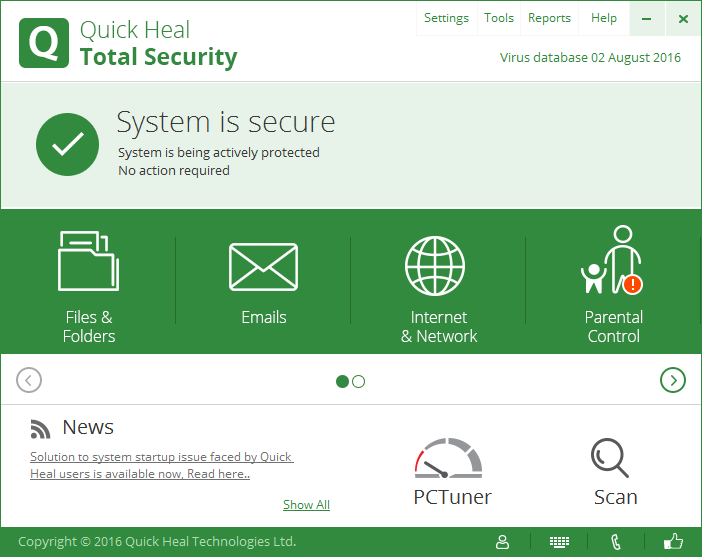The image size is (702, 557).
Task: Open the Reports menu
Action: (x=549, y=18)
